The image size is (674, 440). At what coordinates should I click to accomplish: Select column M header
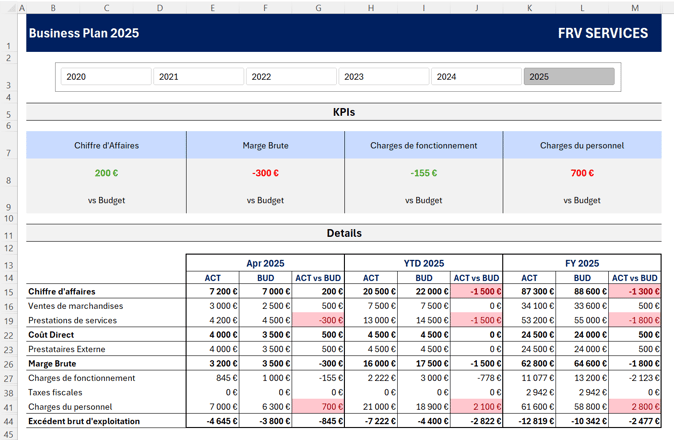635,8
